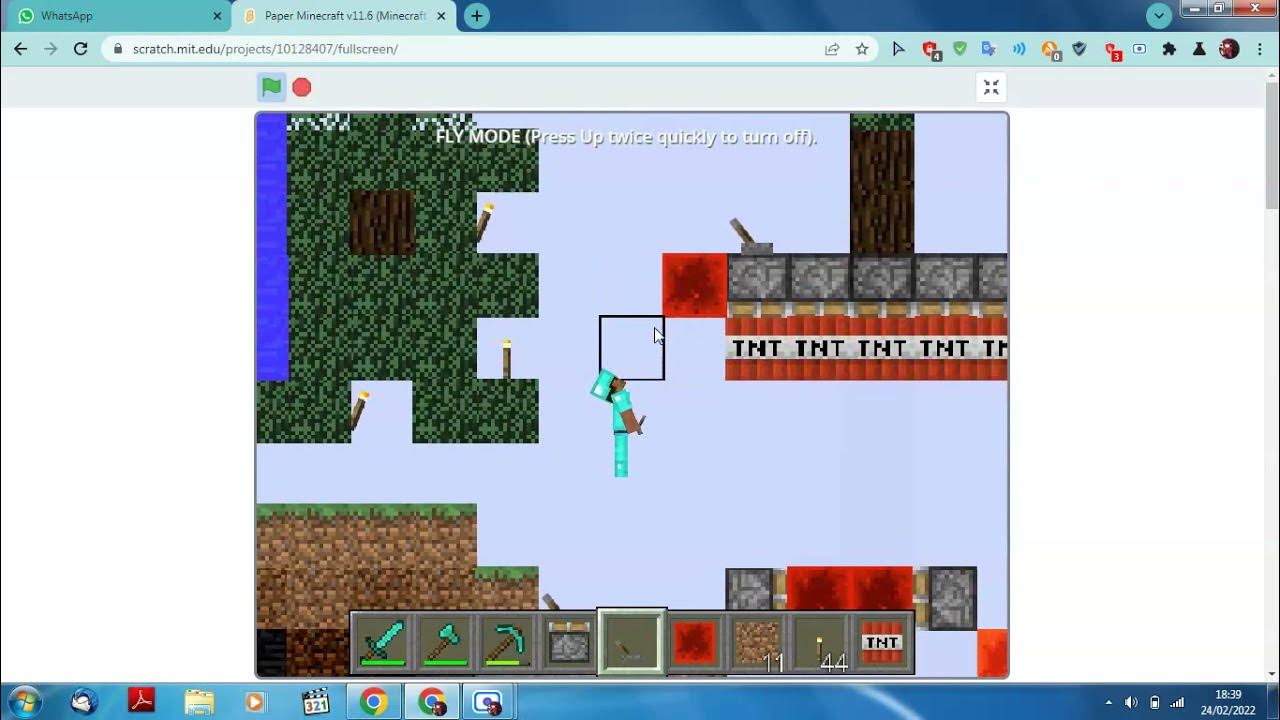This screenshot has height=720, width=1280.
Task: Open the Windows Start menu
Action: click(24, 701)
